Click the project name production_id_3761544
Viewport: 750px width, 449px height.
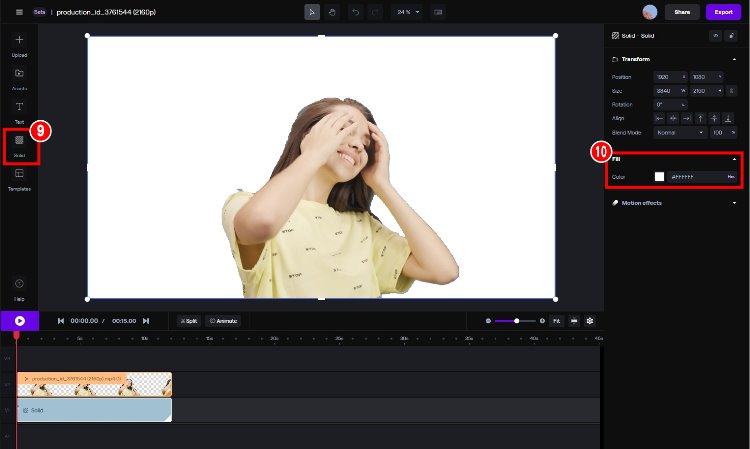106,12
